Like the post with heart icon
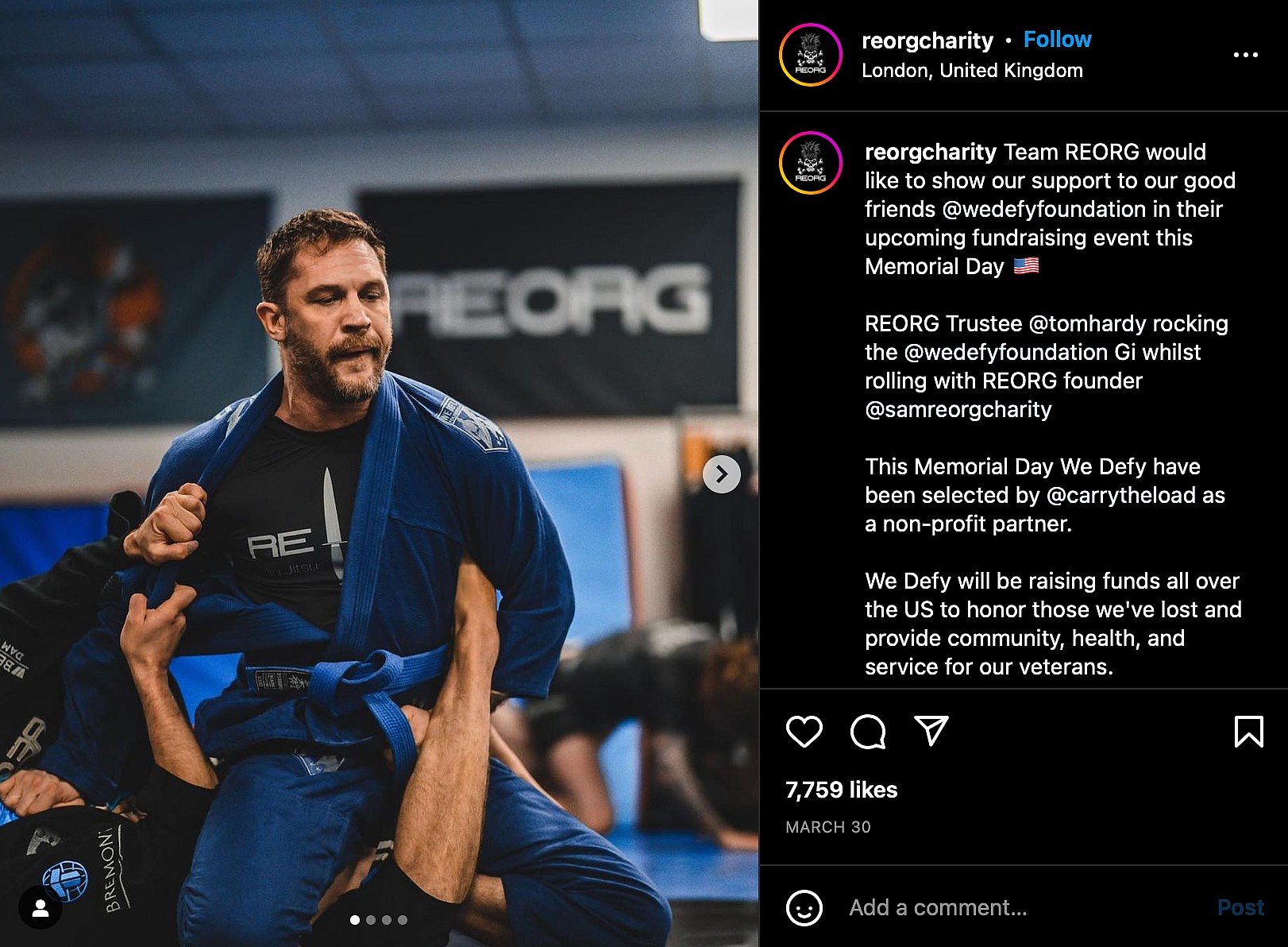Viewport: 1288px width, 947px height. tap(804, 731)
